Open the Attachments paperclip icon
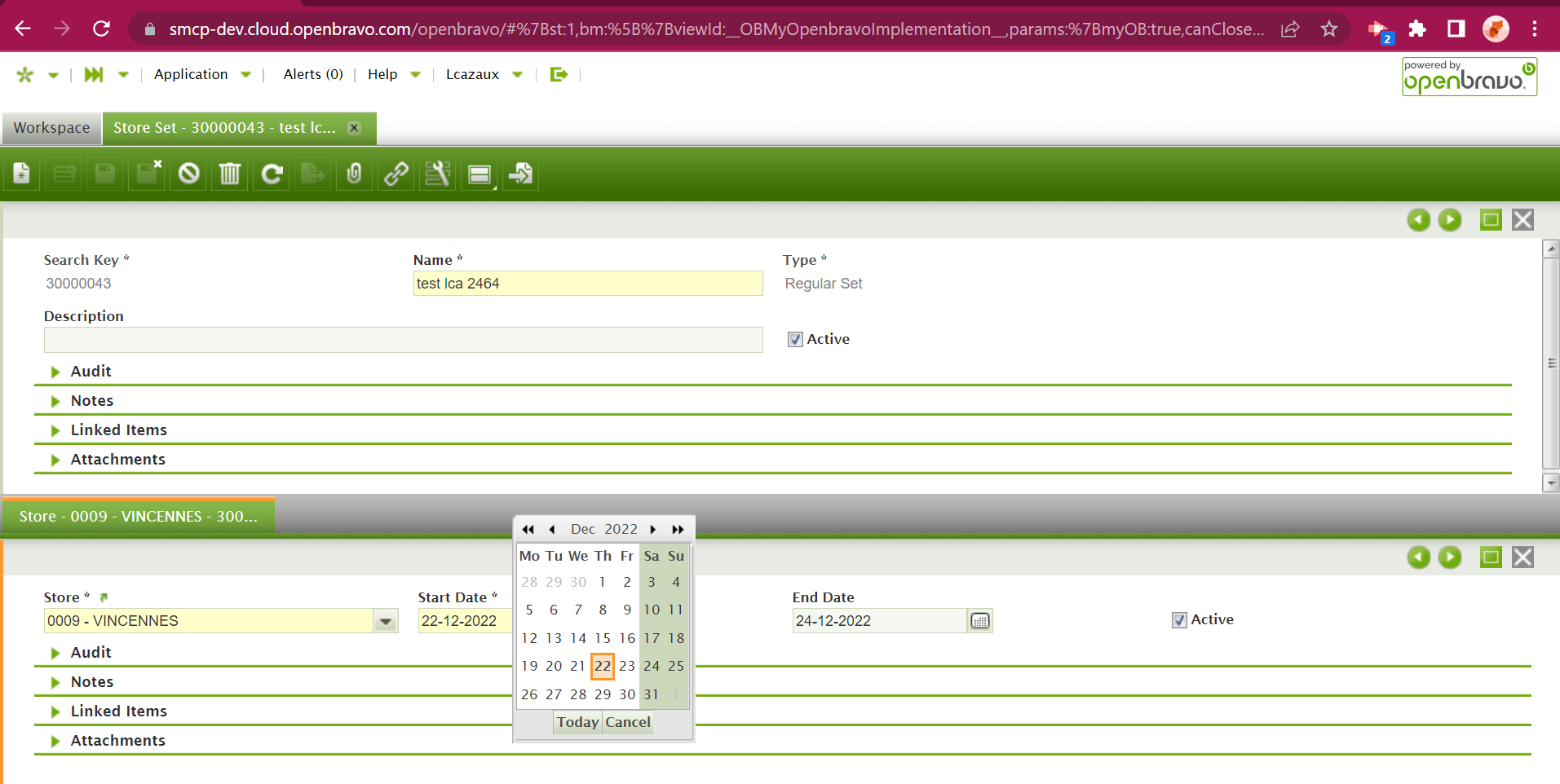The width and height of the screenshot is (1560, 784). 354,174
